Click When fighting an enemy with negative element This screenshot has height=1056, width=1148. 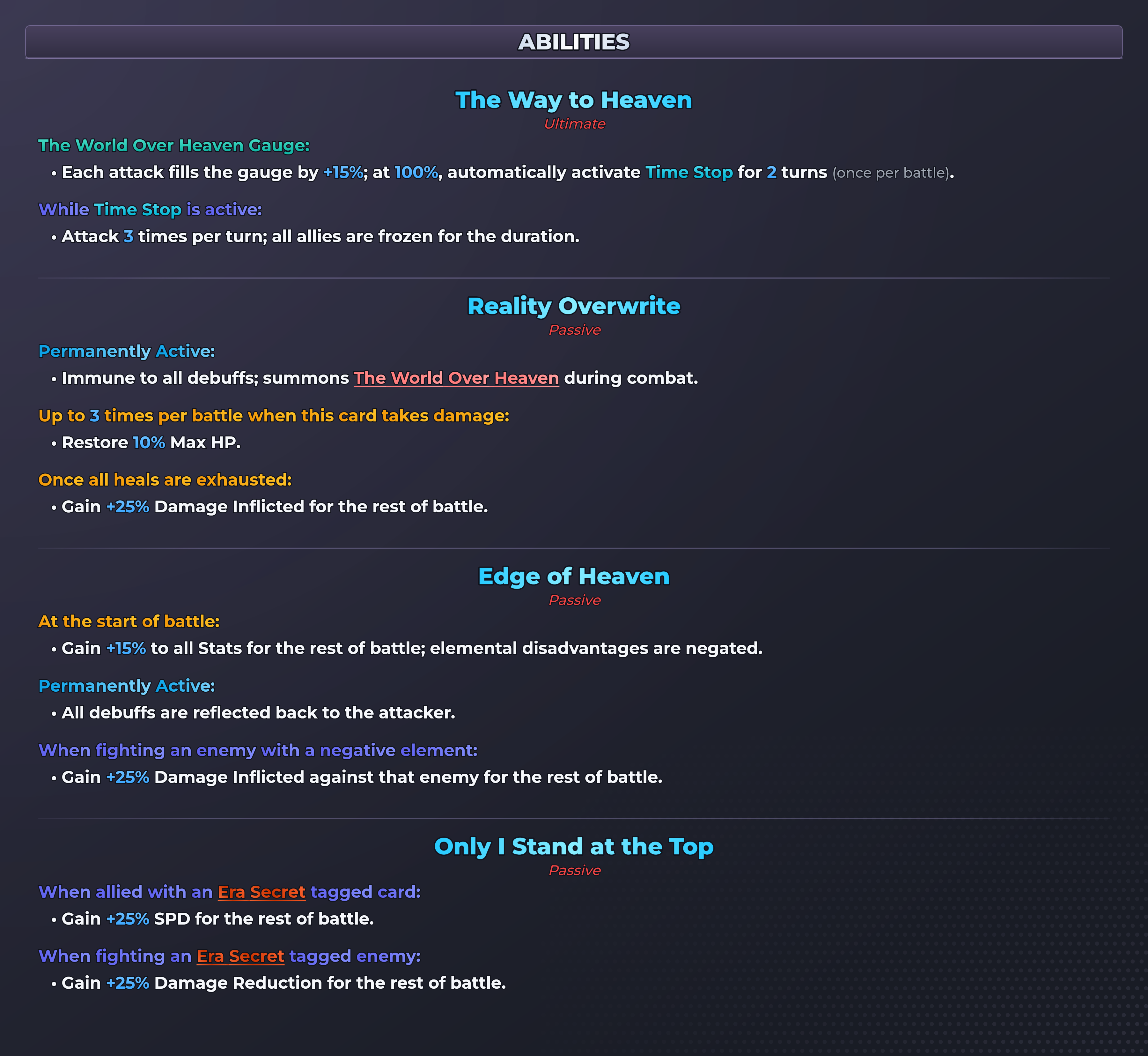258,750
